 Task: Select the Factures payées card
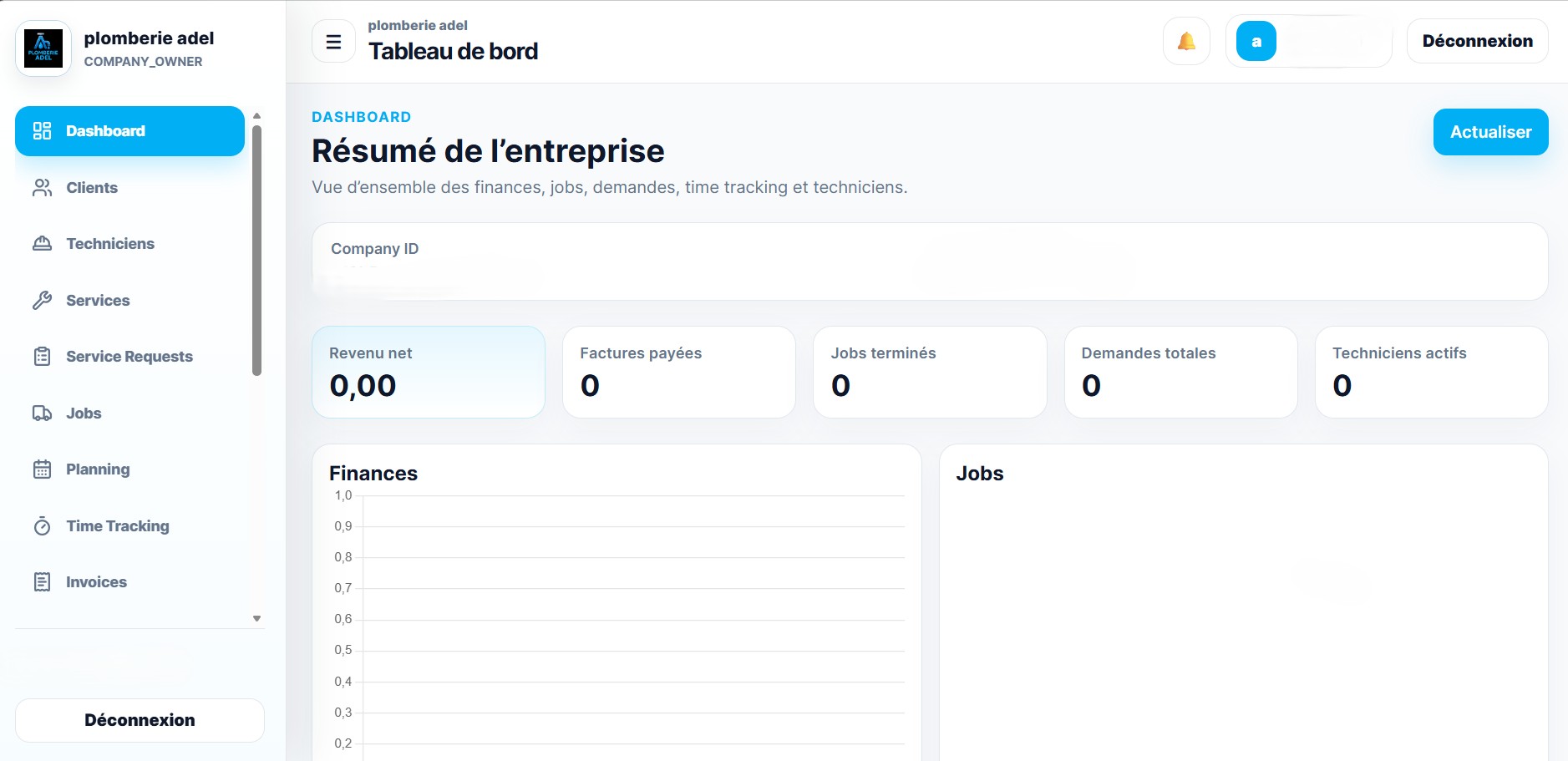click(x=679, y=372)
